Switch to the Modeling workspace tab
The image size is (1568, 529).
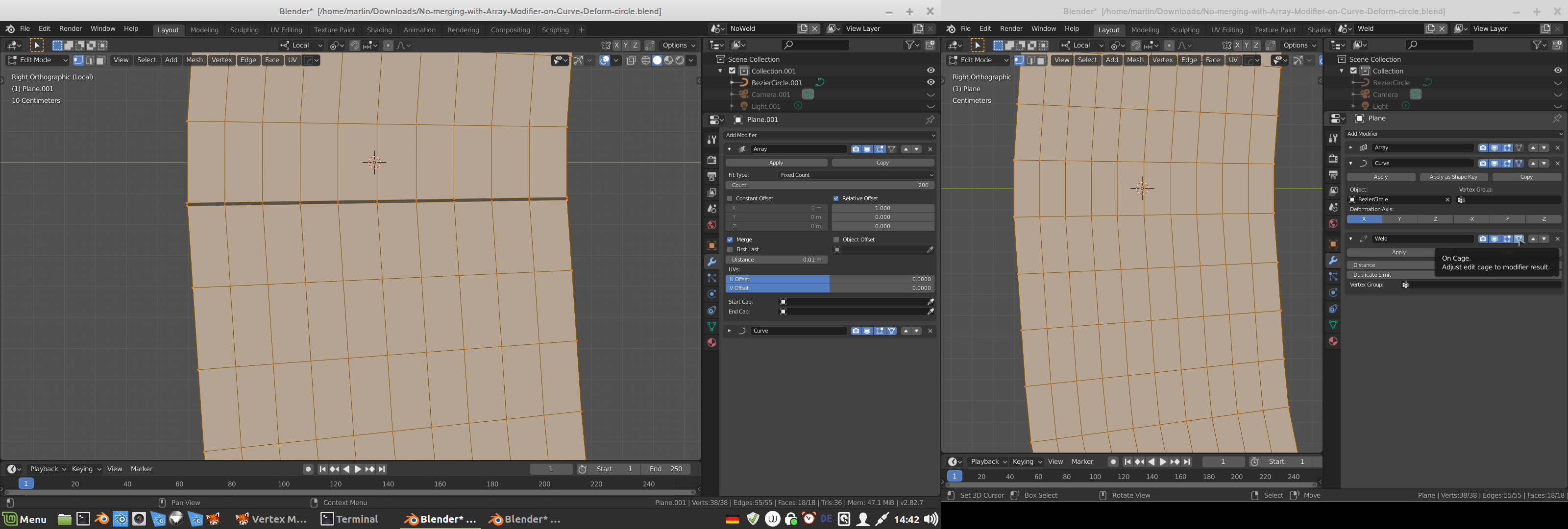(204, 29)
